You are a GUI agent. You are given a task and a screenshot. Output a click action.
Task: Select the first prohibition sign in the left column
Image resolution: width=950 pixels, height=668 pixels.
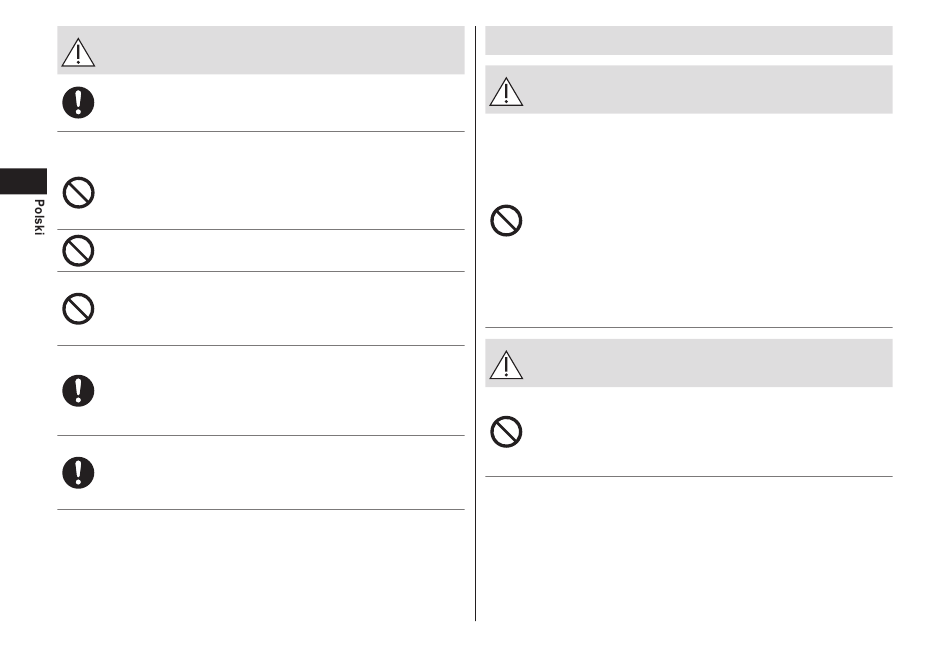(x=78, y=193)
